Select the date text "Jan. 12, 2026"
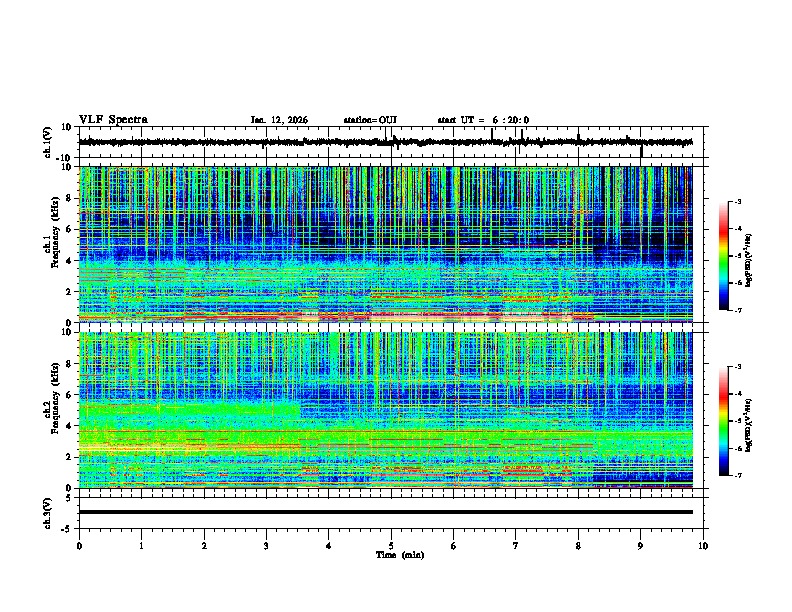792x612 pixels. (x=279, y=120)
